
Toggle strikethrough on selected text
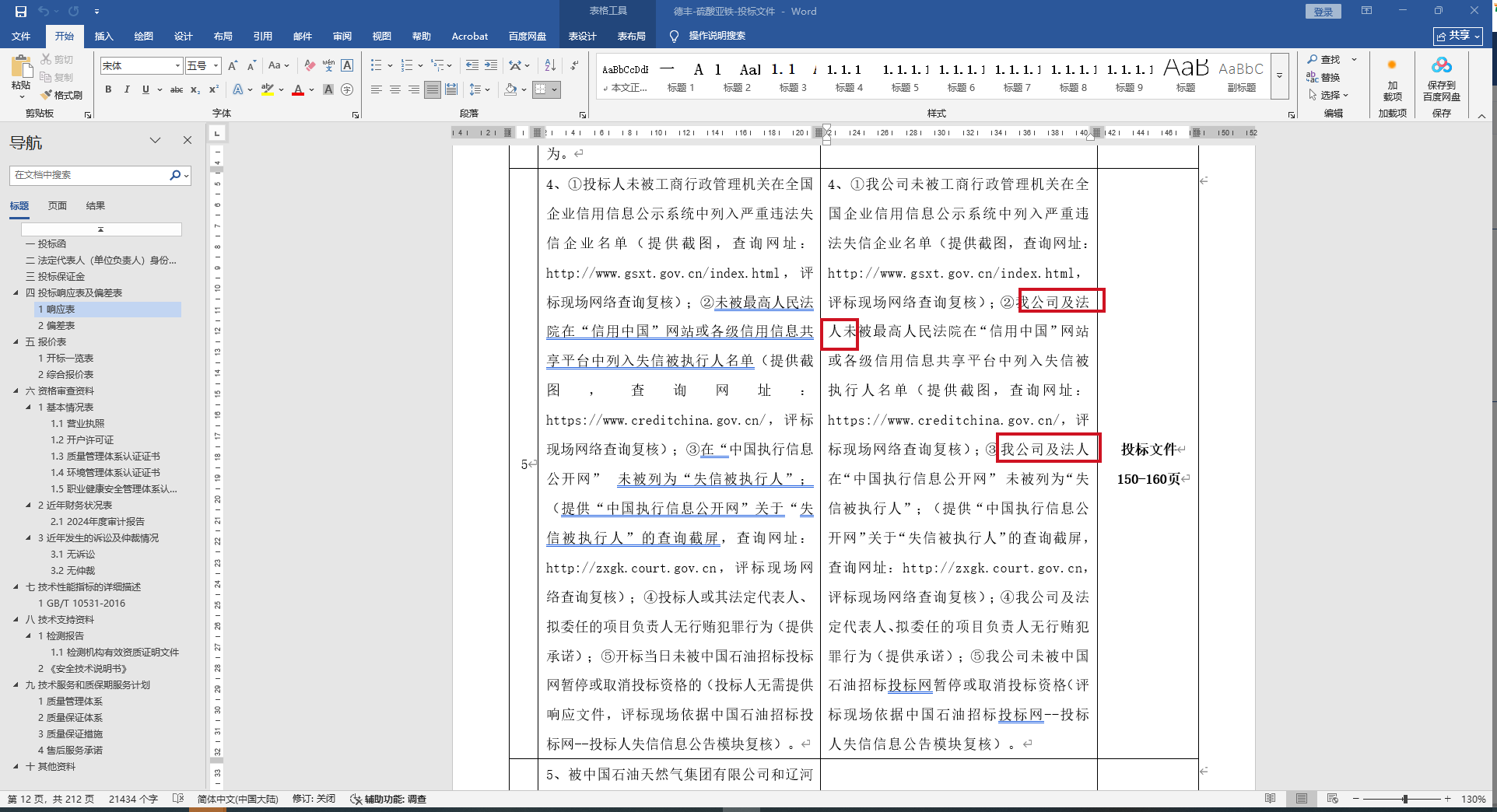177,90
